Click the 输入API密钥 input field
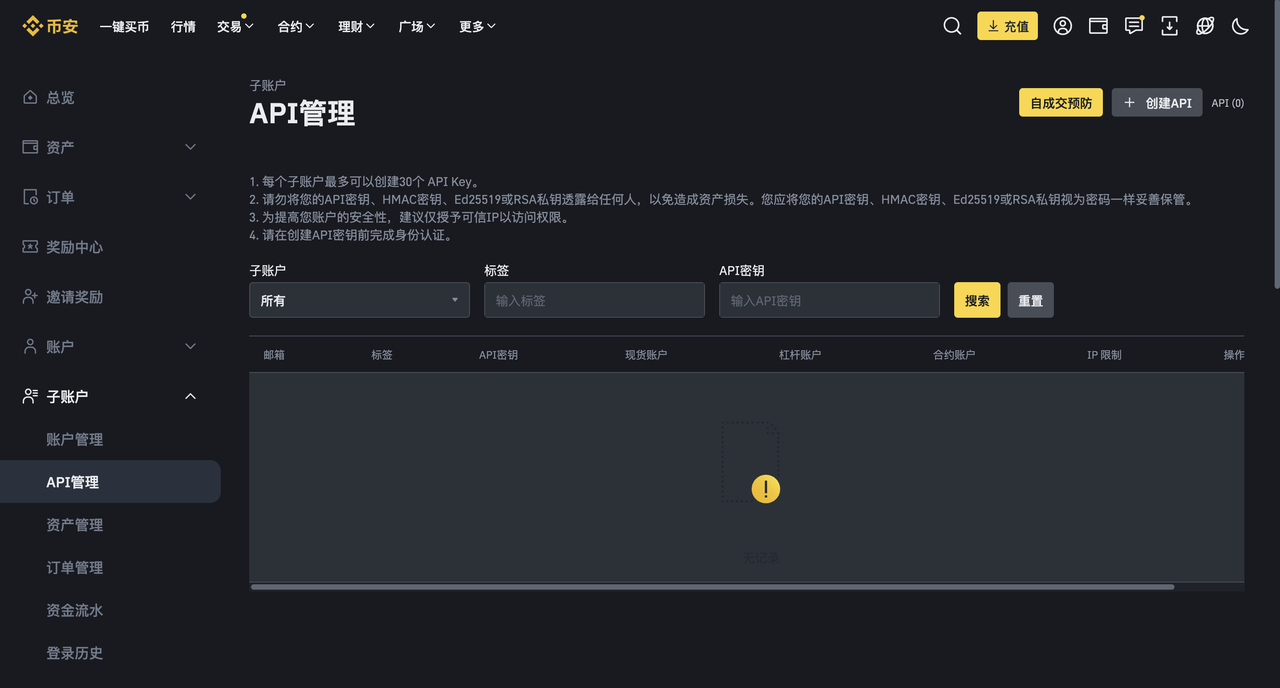Screen dimensions: 1280x688 (x=829, y=300)
